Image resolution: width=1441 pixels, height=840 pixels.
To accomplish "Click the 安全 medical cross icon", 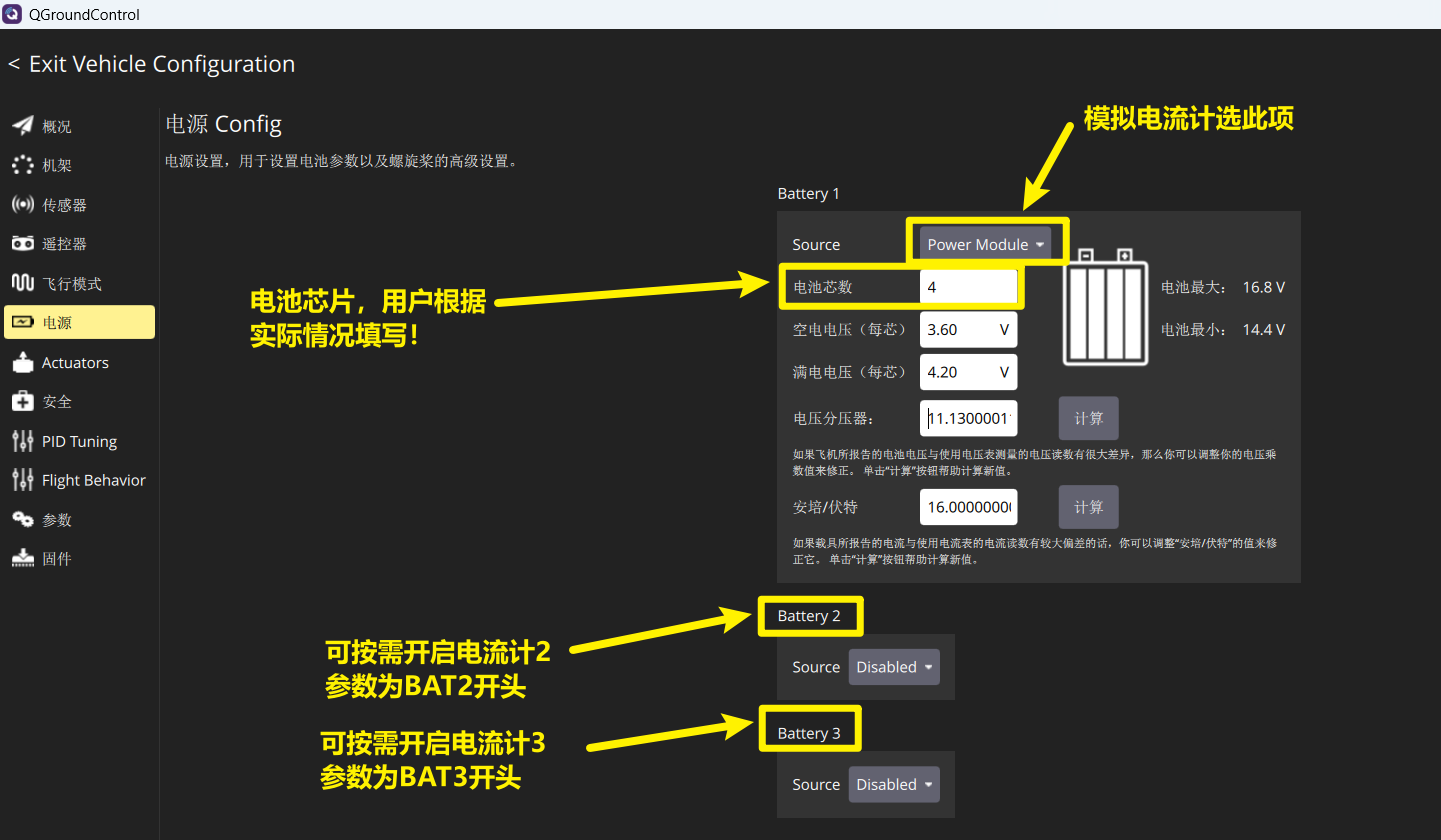I will (x=23, y=401).
